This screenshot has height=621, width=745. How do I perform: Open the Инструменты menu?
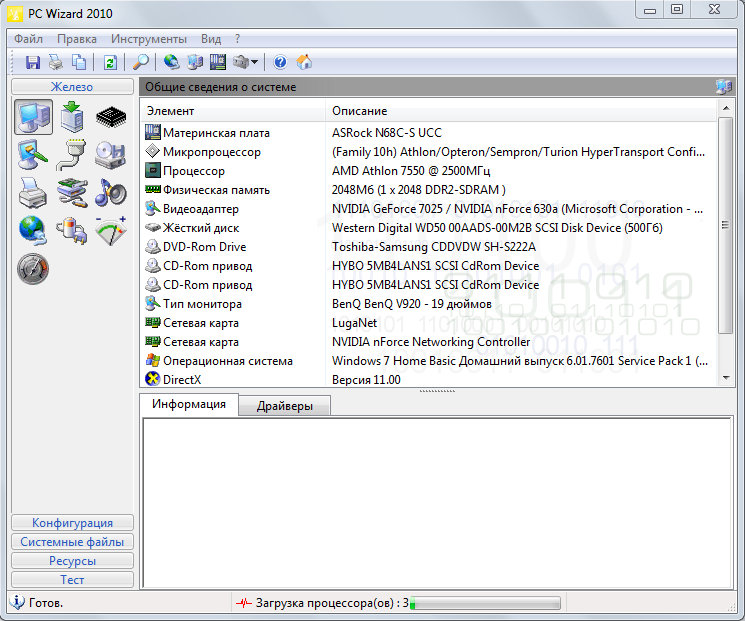pyautogui.click(x=149, y=39)
